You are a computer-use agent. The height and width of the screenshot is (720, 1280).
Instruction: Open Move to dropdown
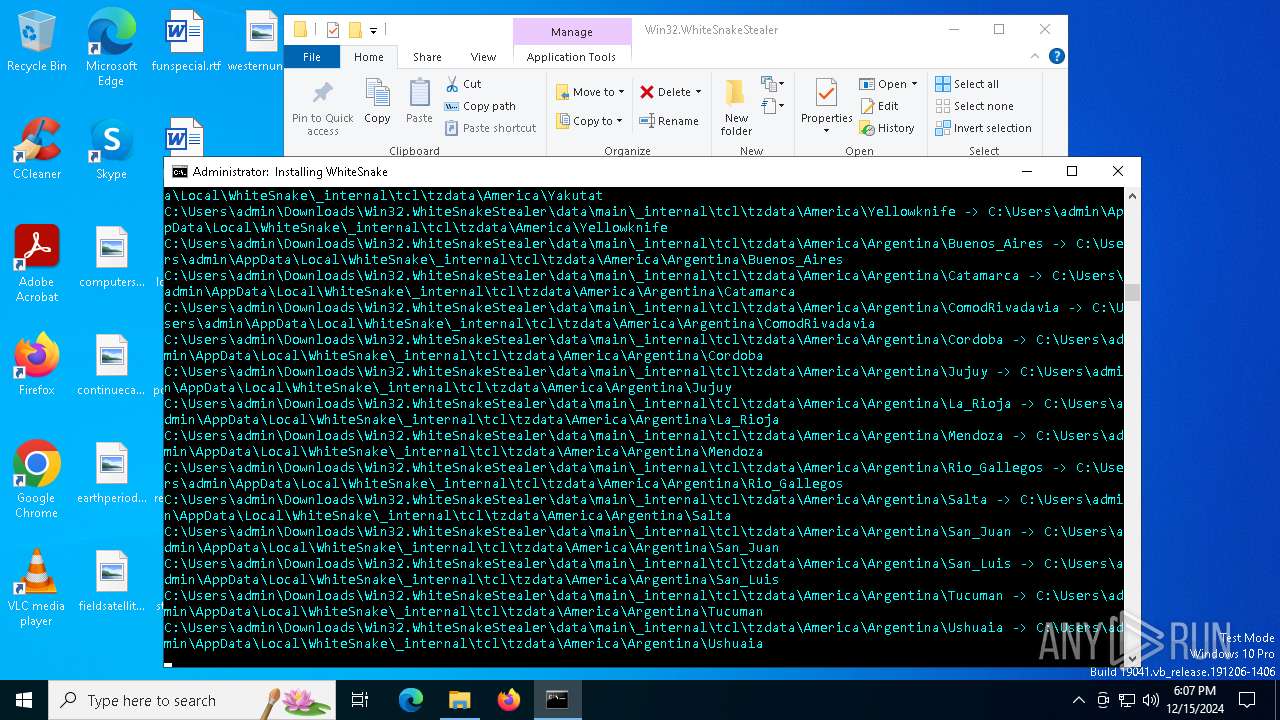click(x=591, y=91)
